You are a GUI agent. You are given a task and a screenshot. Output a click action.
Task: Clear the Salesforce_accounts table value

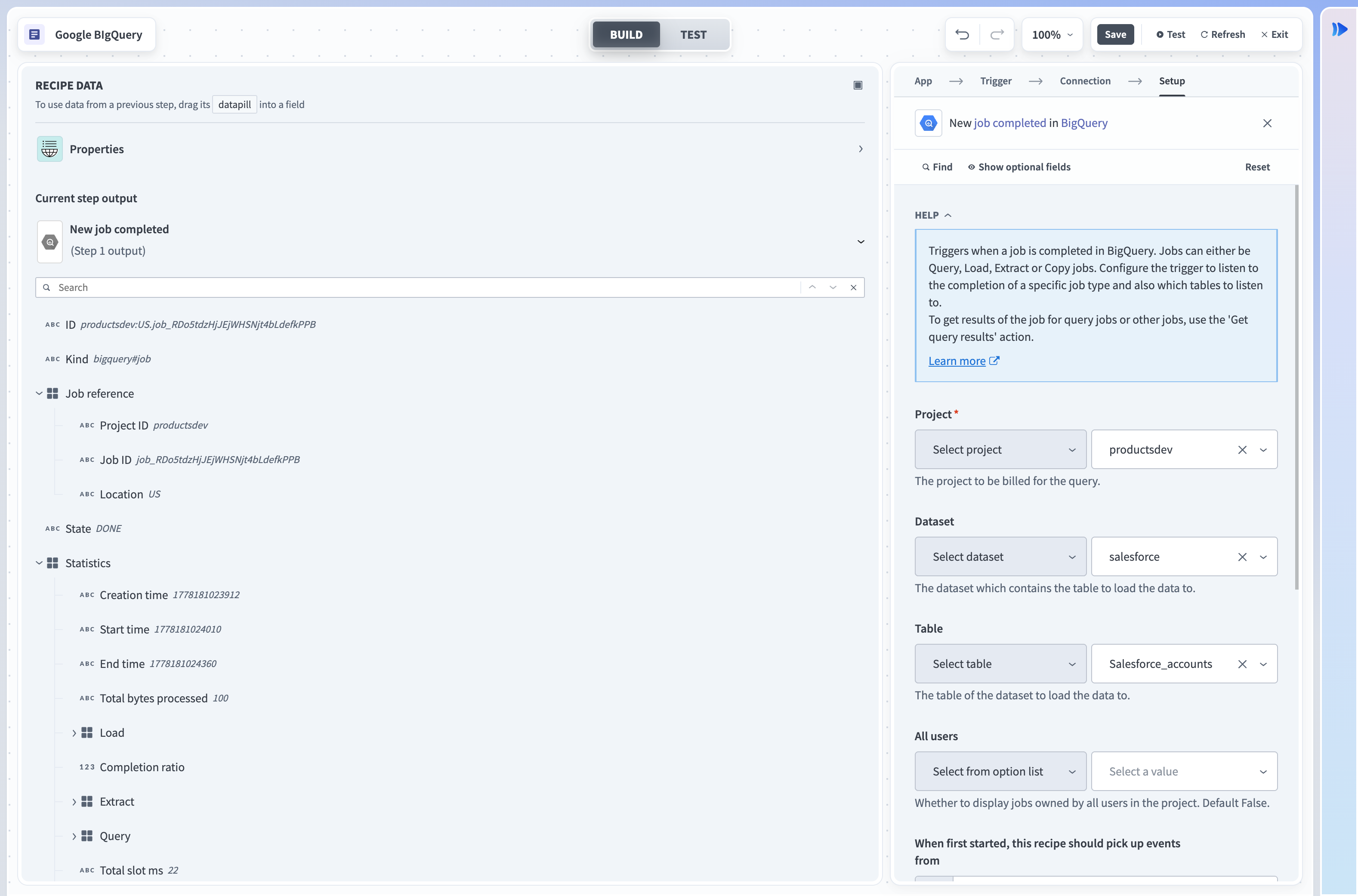(x=1242, y=664)
